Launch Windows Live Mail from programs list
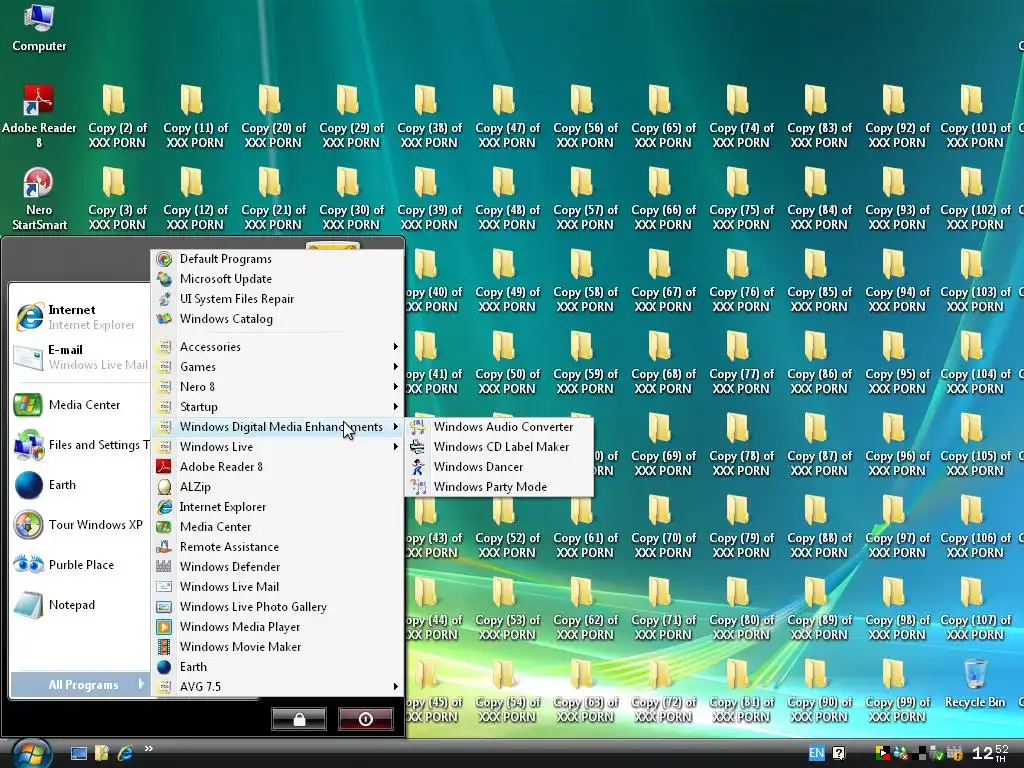1024x768 pixels. pyautogui.click(x=278, y=587)
